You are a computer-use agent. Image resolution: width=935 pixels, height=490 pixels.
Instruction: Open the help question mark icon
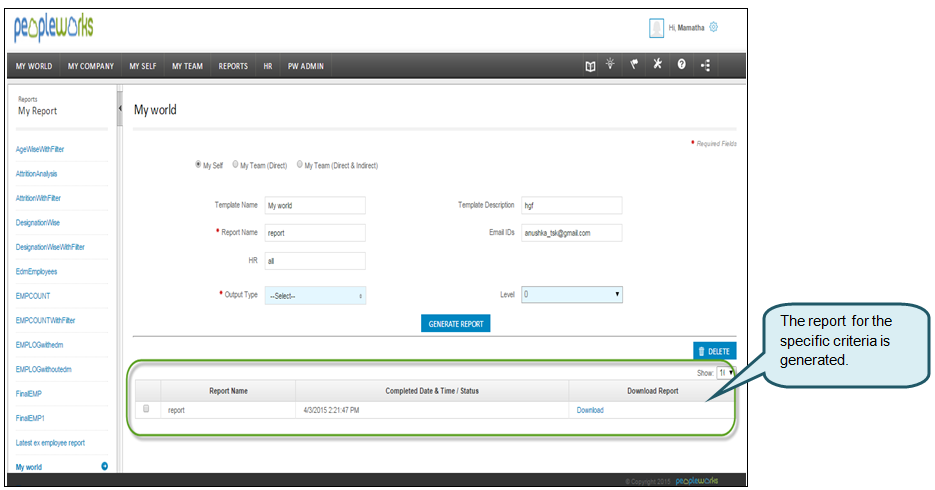click(681, 66)
